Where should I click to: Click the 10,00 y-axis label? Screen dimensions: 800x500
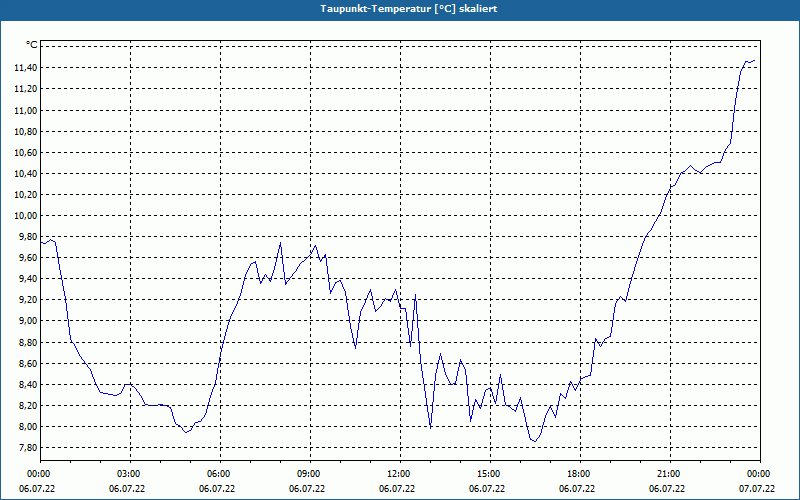[x=27, y=215]
